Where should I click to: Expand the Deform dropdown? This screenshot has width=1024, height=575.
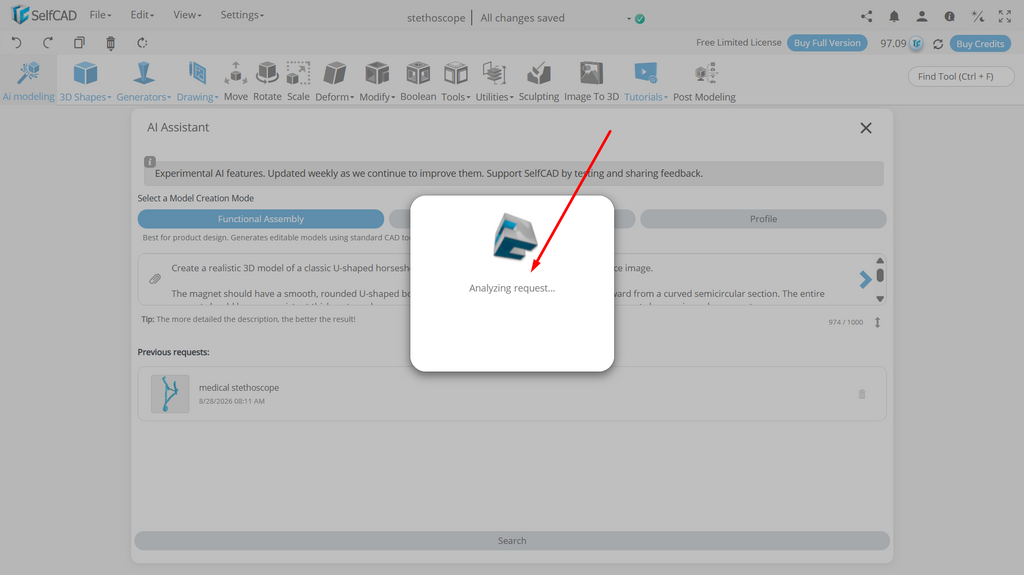[x=334, y=81]
